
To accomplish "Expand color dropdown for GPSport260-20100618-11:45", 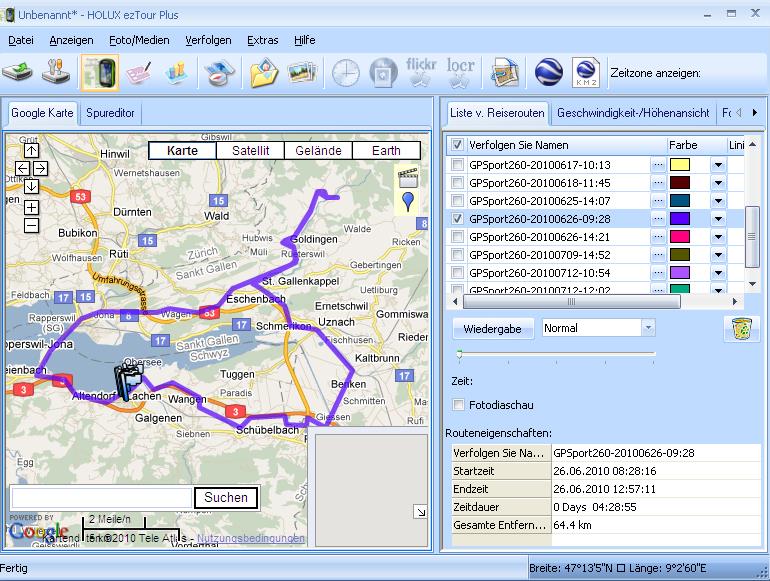I will (717, 183).
